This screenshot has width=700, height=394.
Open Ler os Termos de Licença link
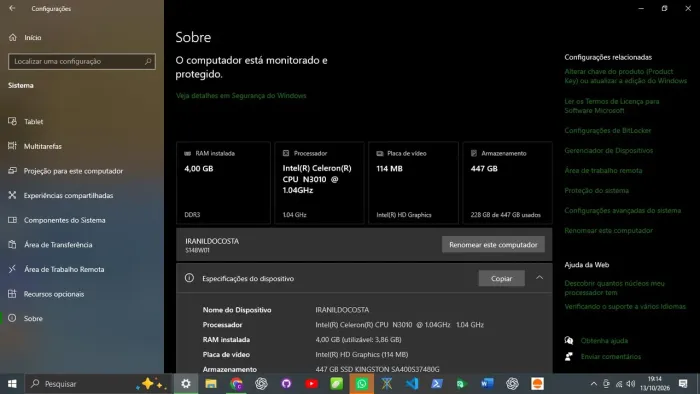pyautogui.click(x=612, y=106)
